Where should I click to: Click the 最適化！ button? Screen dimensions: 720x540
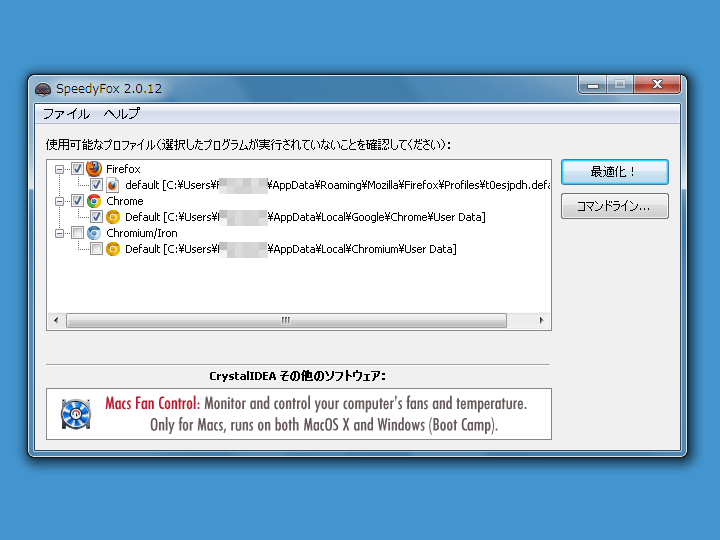(614, 172)
